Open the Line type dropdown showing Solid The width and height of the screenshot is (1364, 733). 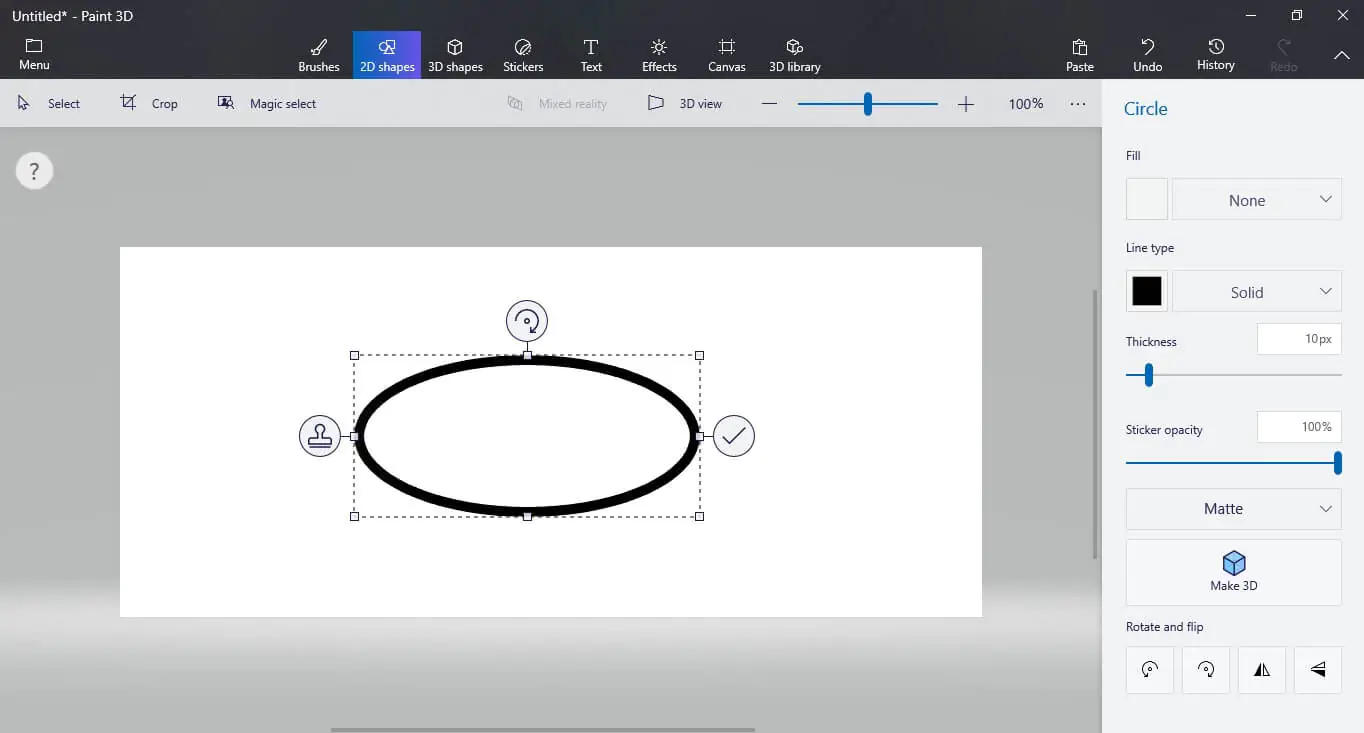point(1257,291)
